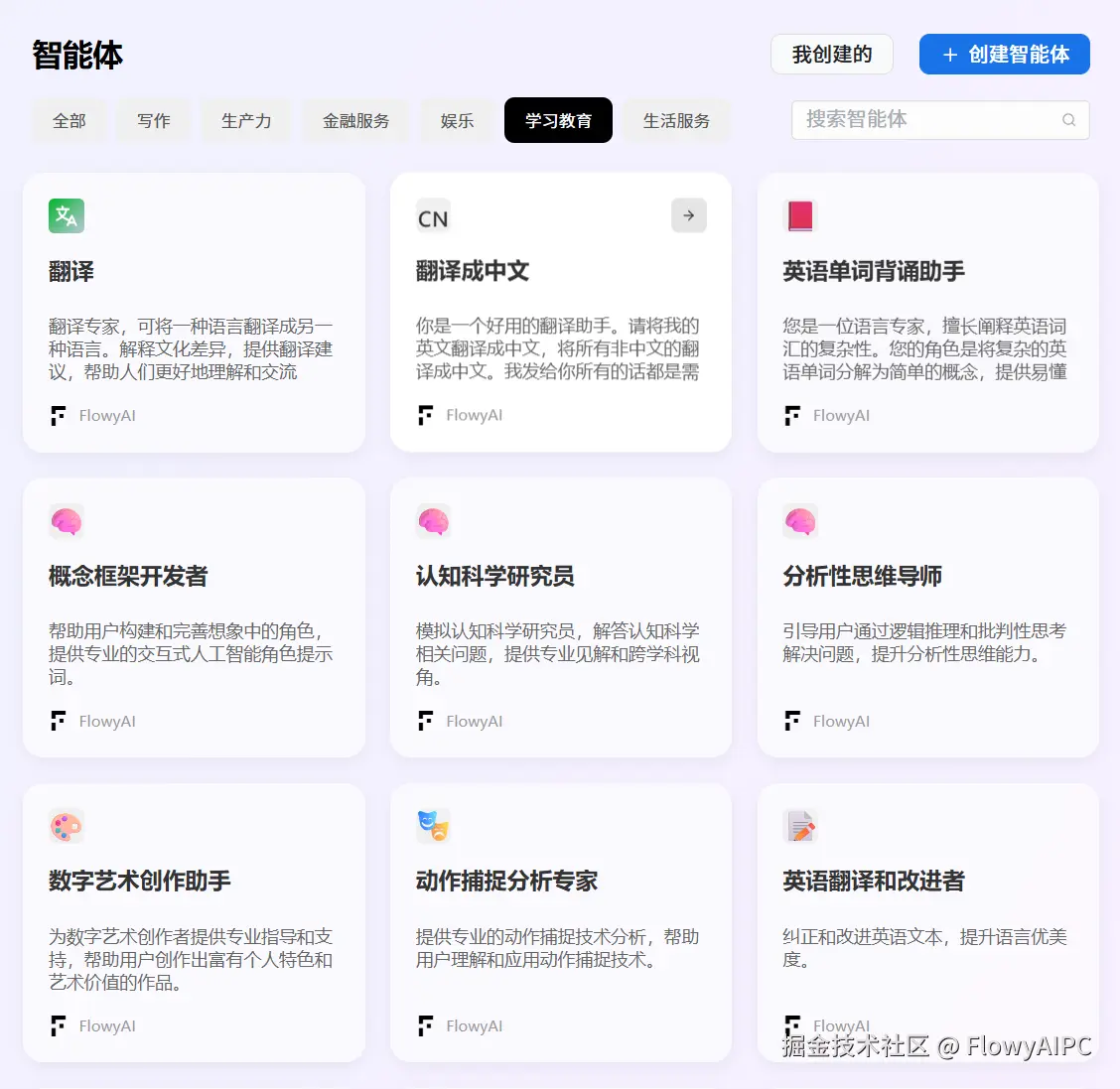Click the CN icon on 翻译成中文 card

pyautogui.click(x=434, y=217)
